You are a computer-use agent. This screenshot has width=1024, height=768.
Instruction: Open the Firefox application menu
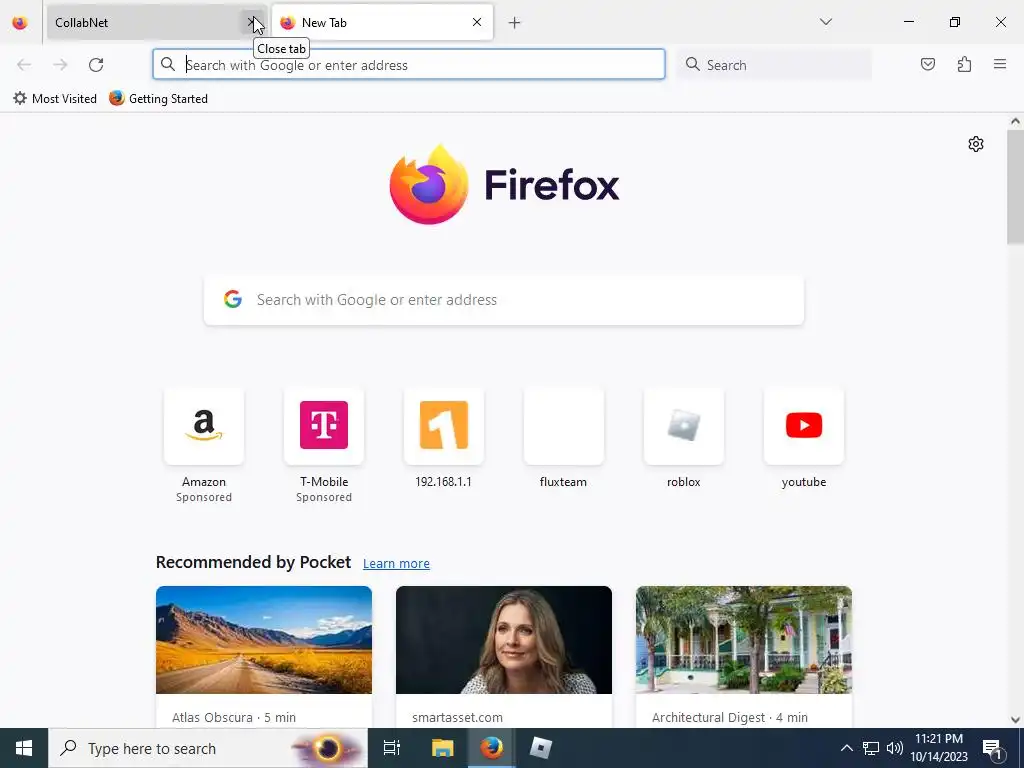click(x=1000, y=64)
